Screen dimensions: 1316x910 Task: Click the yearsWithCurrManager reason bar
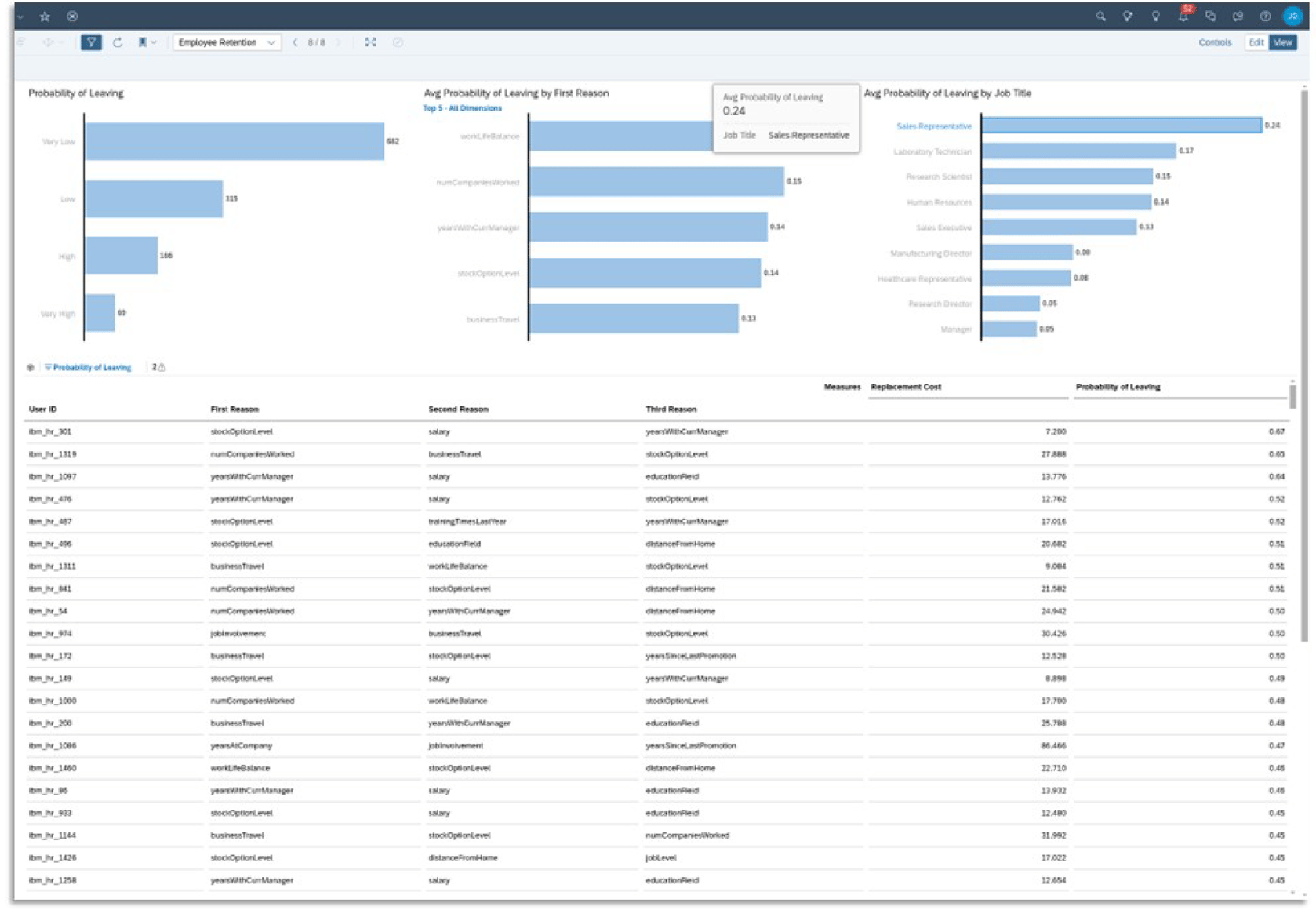pyautogui.click(x=648, y=227)
